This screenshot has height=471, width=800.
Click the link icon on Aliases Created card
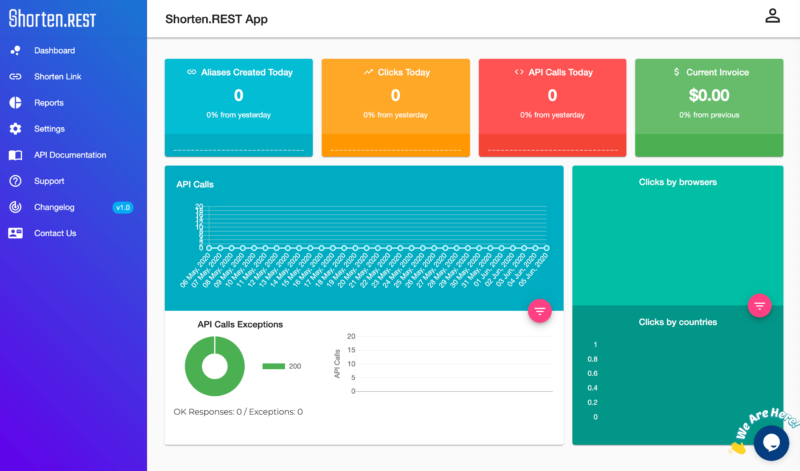tap(191, 72)
